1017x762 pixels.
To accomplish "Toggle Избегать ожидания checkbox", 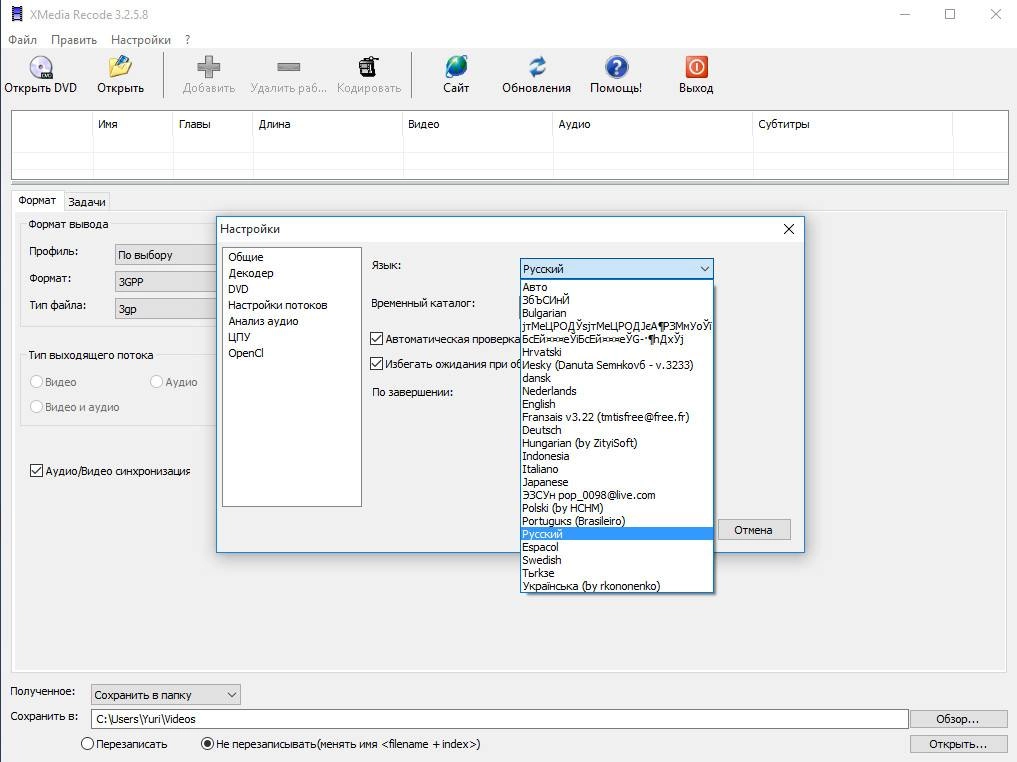I will (376, 363).
